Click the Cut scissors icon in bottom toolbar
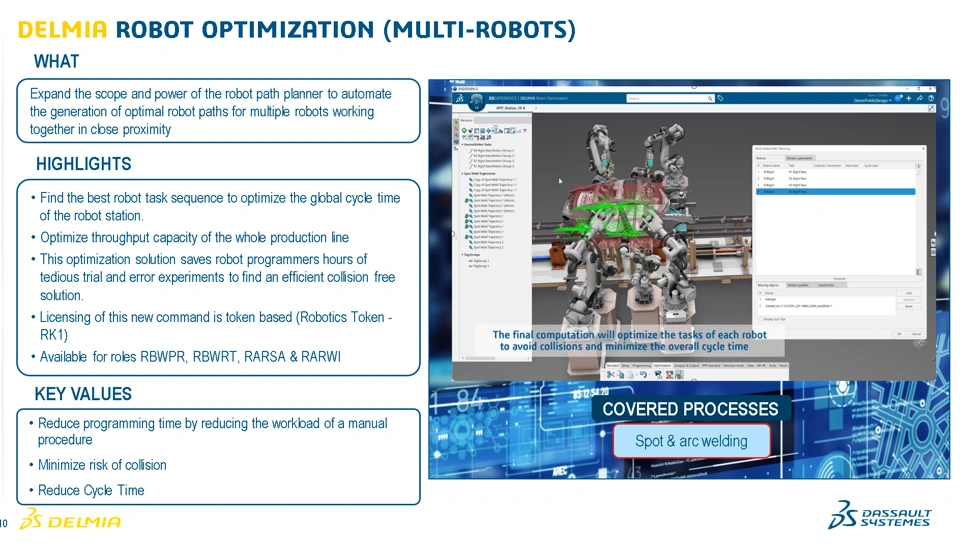This screenshot has width=960, height=548. click(610, 374)
